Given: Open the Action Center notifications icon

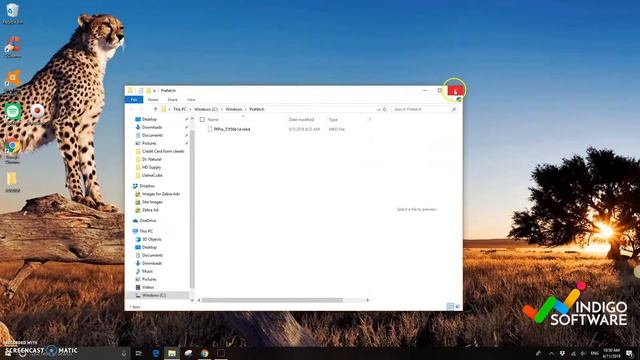Looking at the screenshot, I should 629,353.
